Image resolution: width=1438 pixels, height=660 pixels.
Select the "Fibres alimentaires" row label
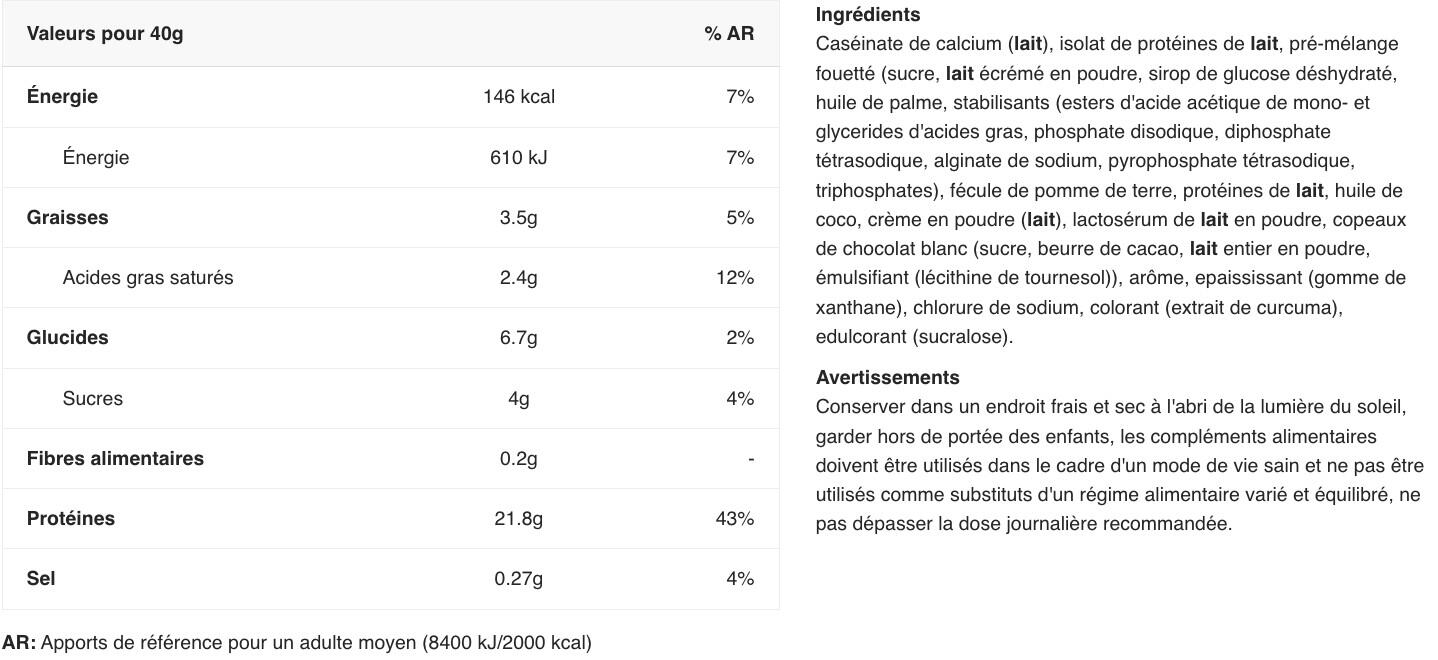[x=115, y=459]
